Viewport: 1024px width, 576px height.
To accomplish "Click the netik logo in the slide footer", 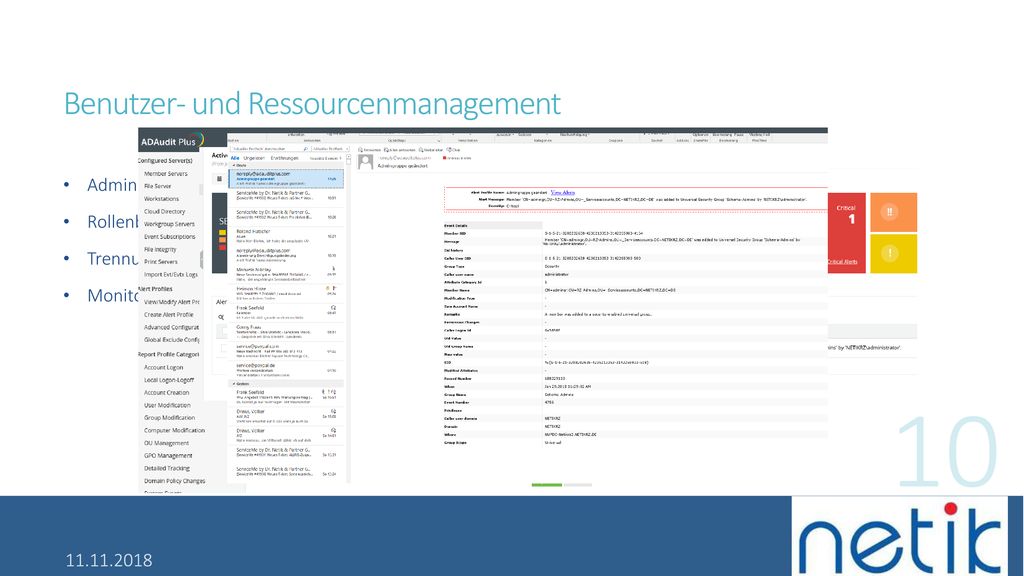I will [899, 537].
